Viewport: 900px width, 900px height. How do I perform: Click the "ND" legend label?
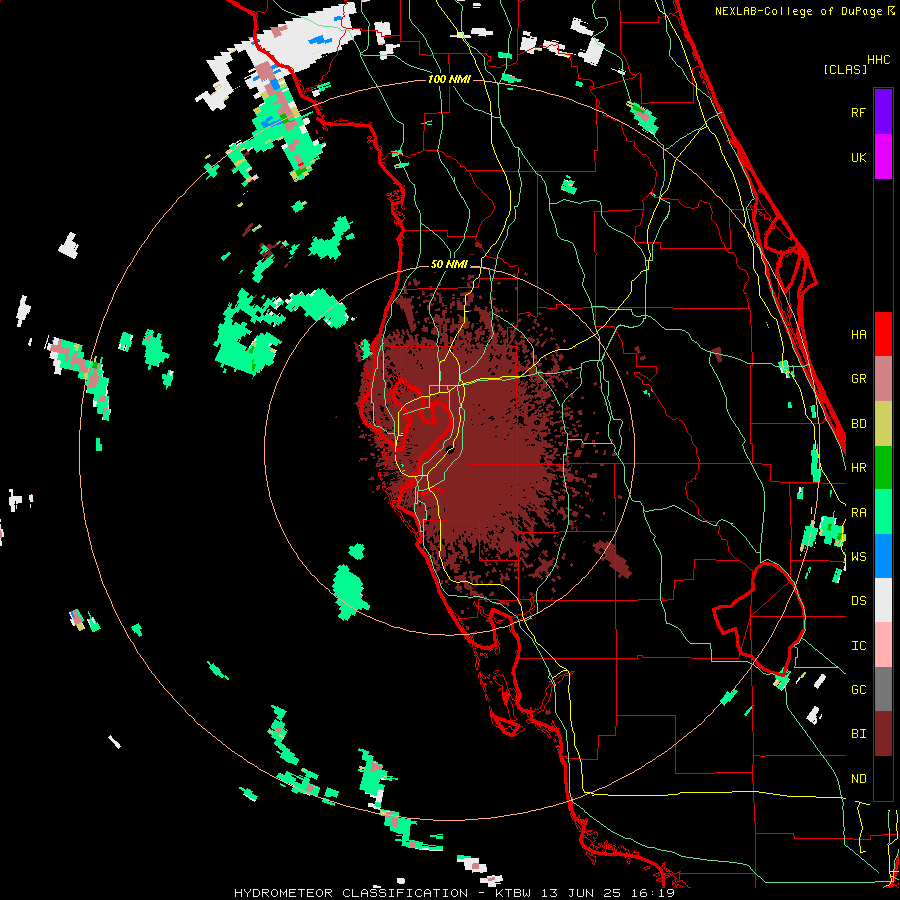tap(858, 778)
